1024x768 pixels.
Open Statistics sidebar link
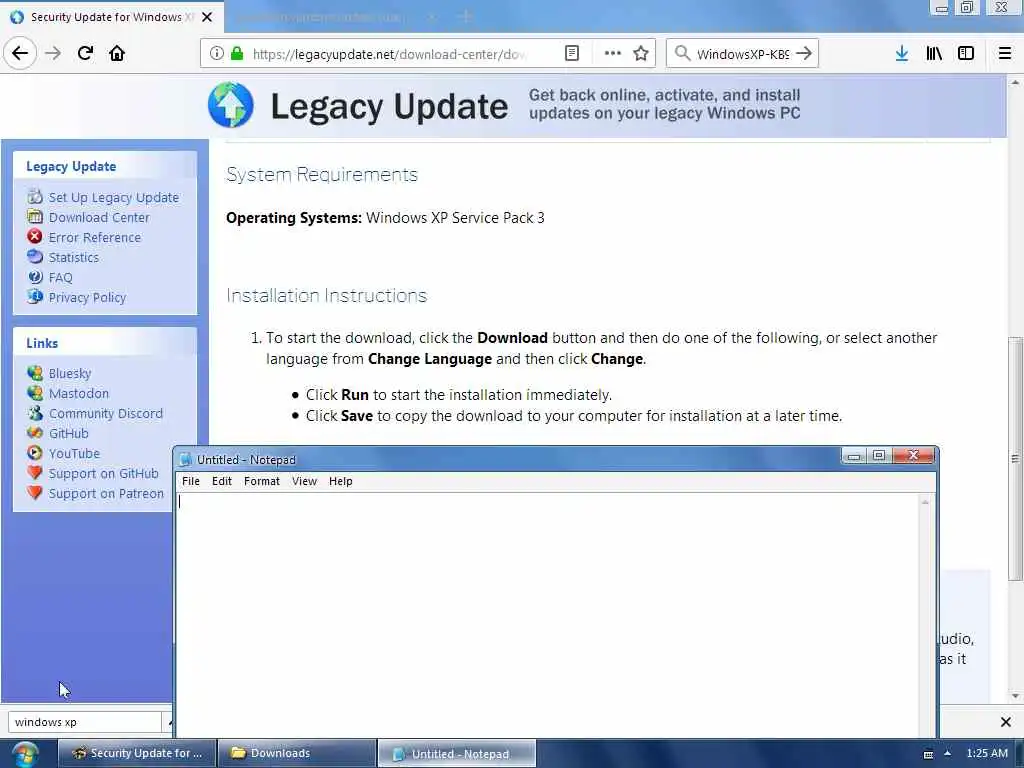click(x=73, y=257)
